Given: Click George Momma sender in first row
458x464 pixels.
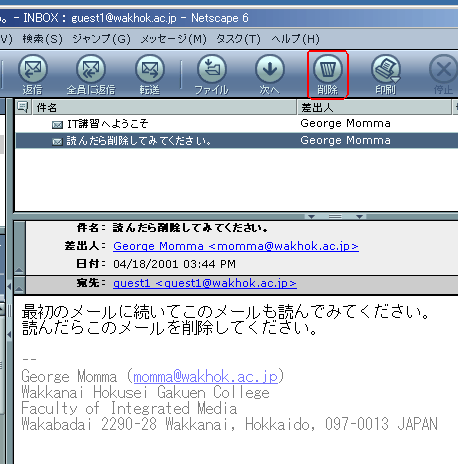Looking at the screenshot, I should tap(345, 123).
